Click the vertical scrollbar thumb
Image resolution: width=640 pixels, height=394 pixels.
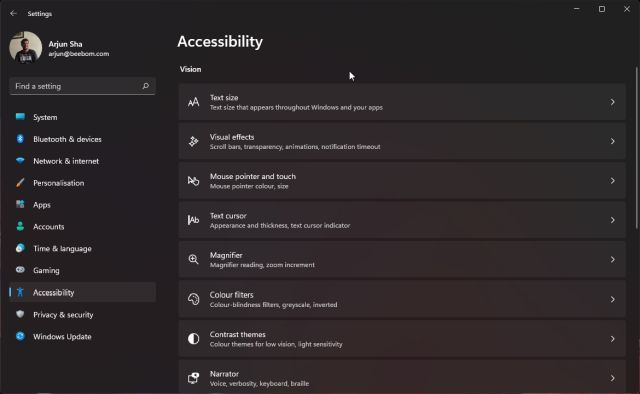[x=636, y=147]
